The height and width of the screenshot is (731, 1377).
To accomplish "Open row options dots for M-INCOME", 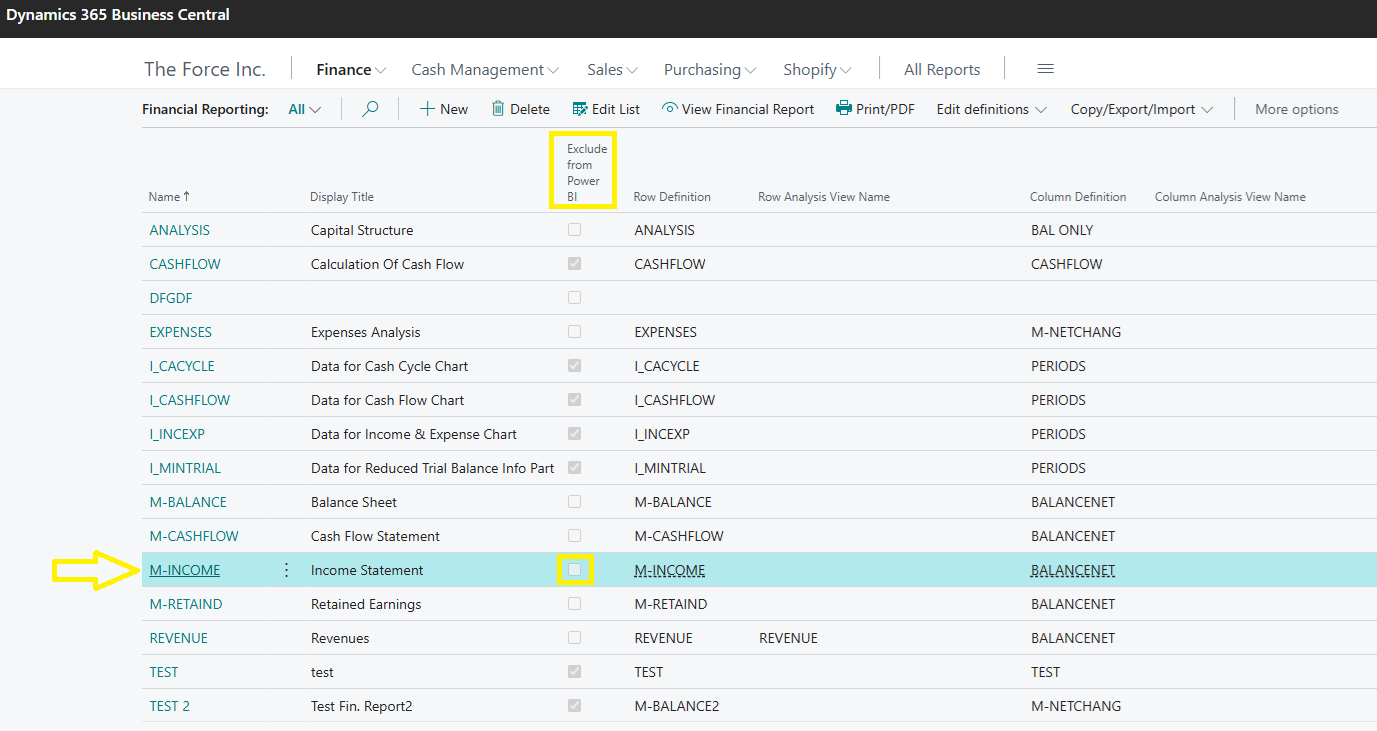I will pos(287,570).
